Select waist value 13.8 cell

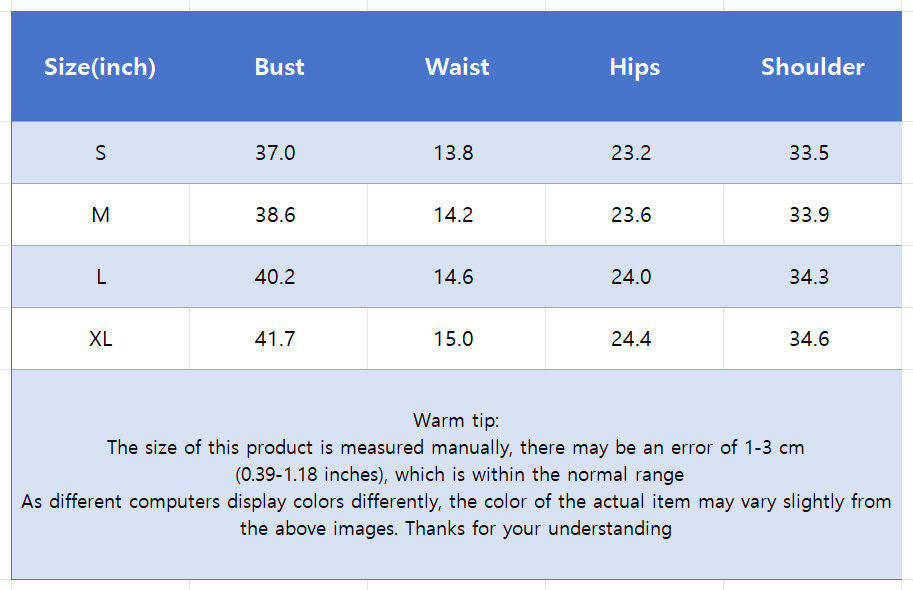(453, 153)
